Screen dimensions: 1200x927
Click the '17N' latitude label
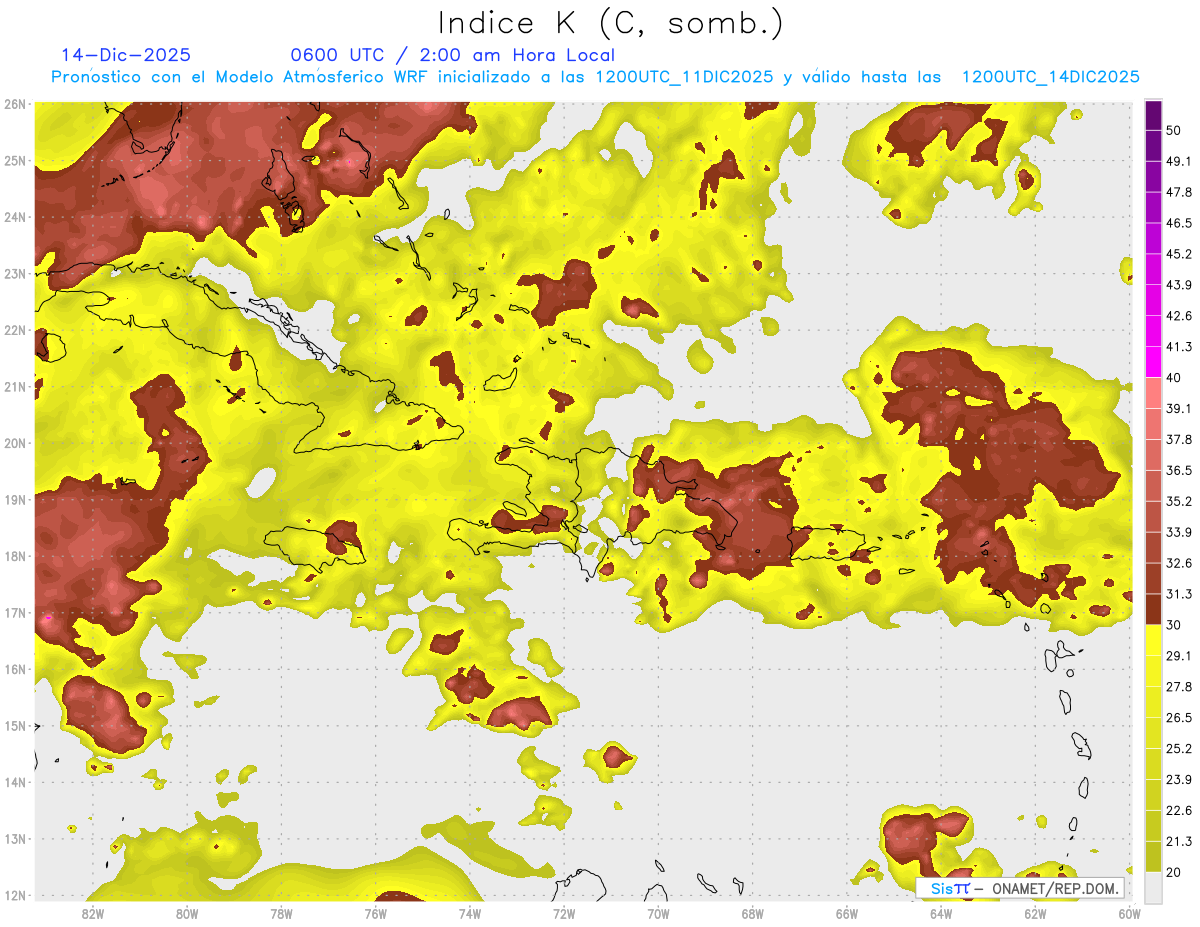point(15,612)
